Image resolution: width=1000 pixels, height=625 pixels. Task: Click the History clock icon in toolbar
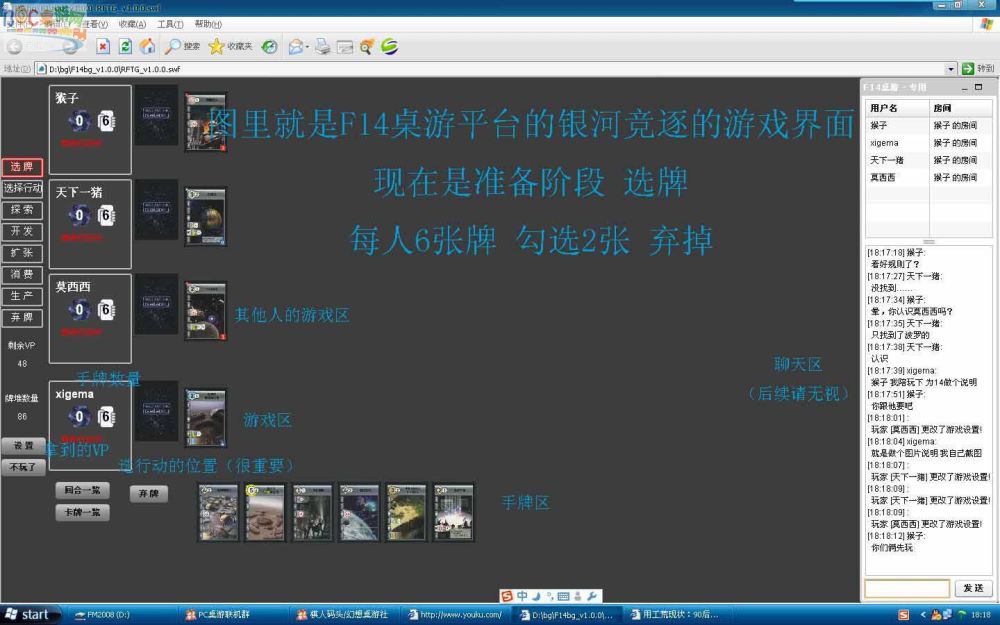(x=270, y=47)
